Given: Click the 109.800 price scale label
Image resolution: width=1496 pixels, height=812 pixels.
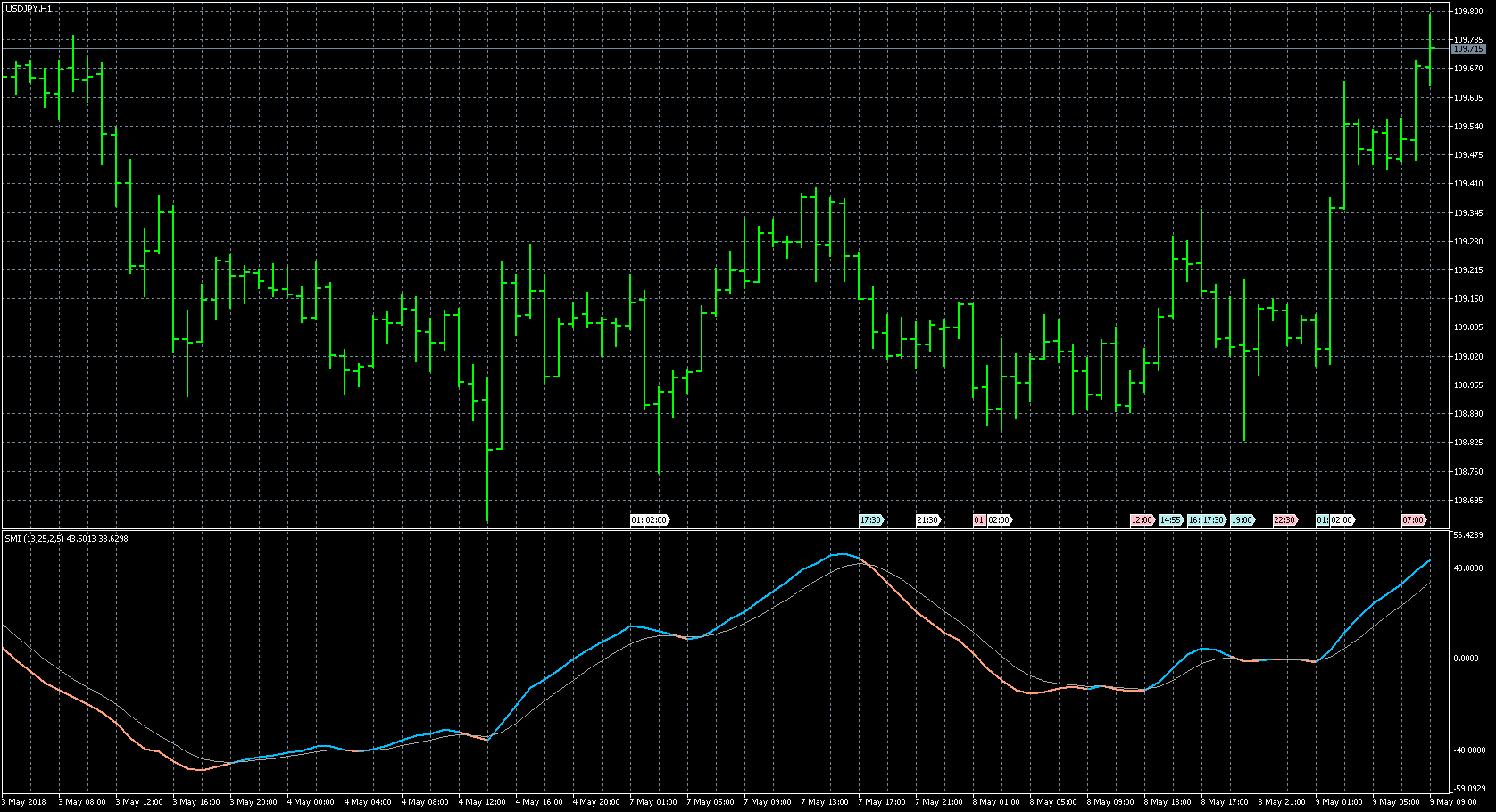Looking at the screenshot, I should click(1468, 12).
